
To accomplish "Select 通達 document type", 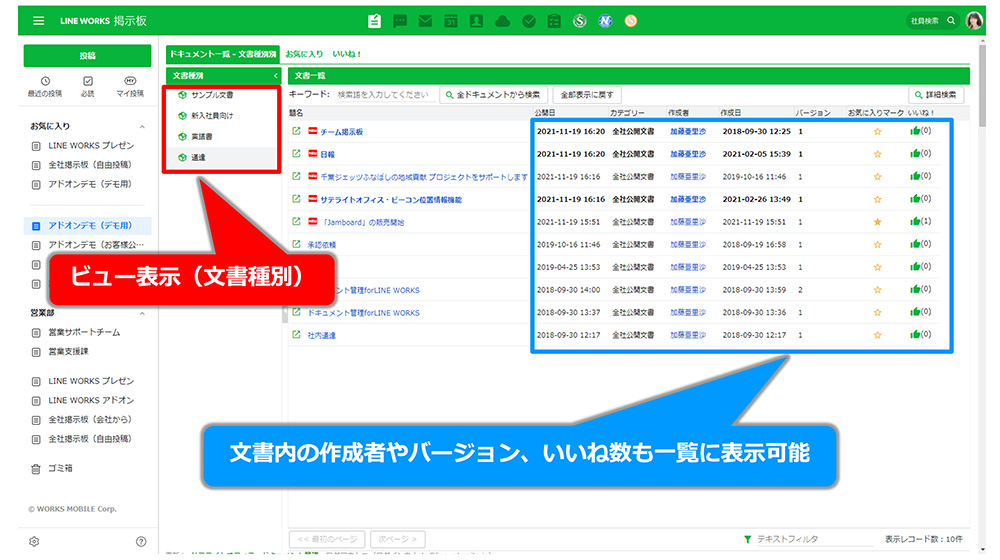I will pos(198,158).
